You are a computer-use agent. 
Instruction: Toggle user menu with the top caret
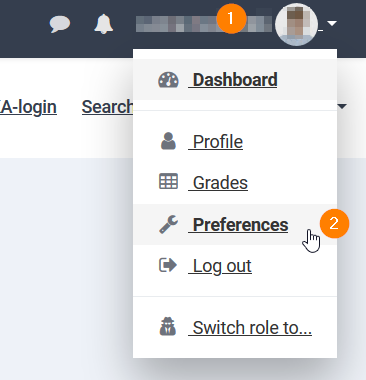pos(332,23)
